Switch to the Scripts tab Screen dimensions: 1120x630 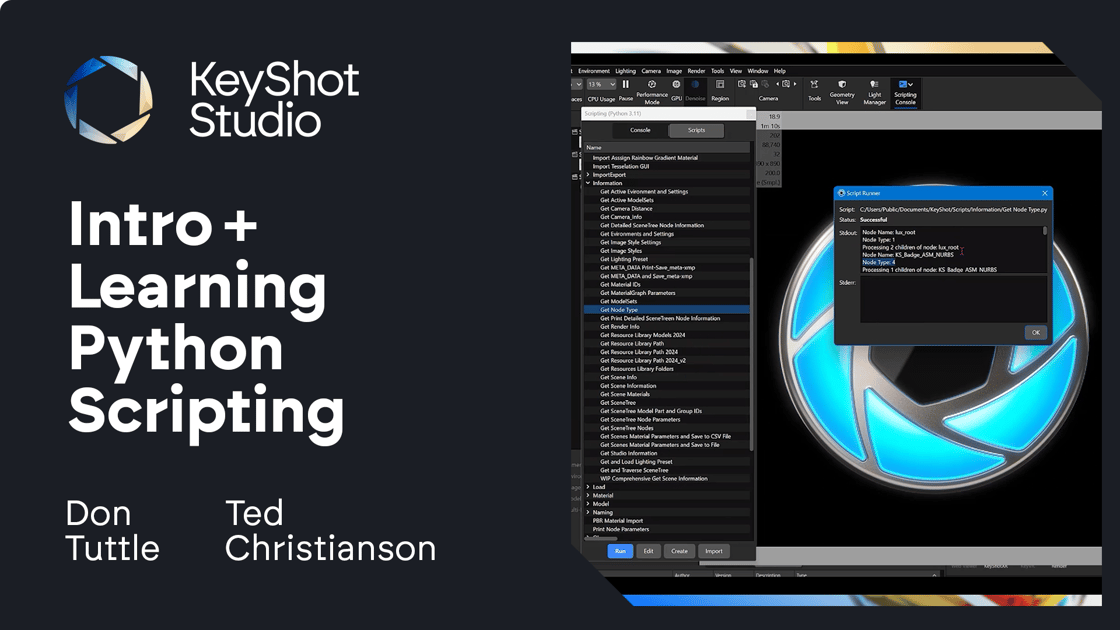pyautogui.click(x=696, y=130)
